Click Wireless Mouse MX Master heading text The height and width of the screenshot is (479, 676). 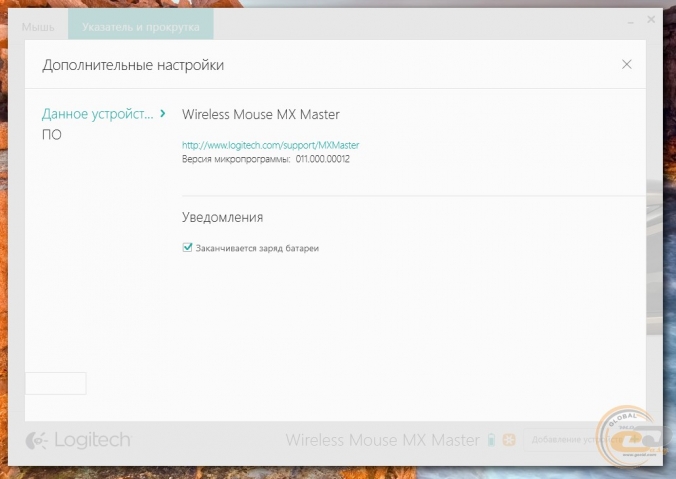click(261, 114)
